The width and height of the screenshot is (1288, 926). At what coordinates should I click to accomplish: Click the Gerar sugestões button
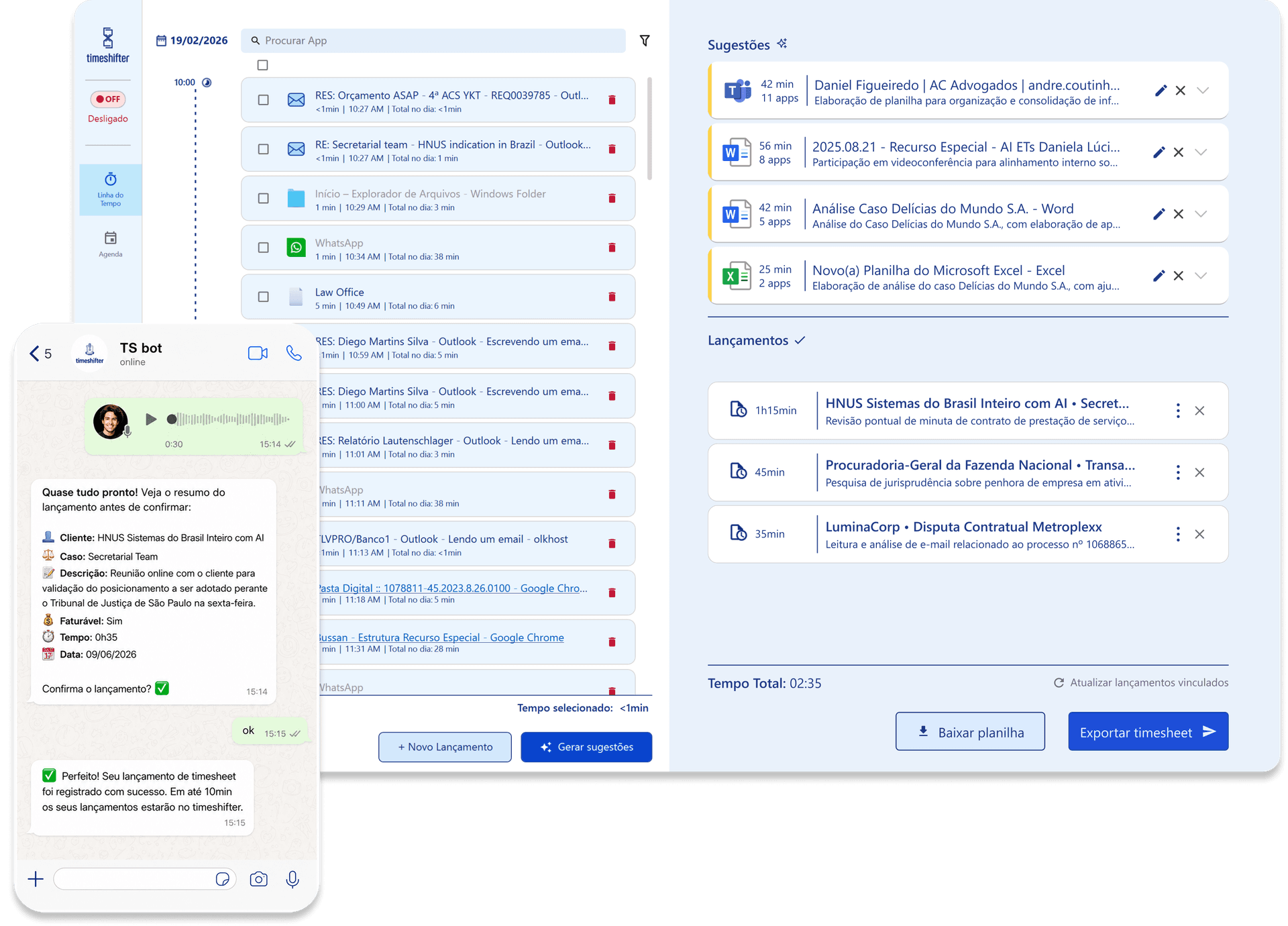tap(586, 747)
